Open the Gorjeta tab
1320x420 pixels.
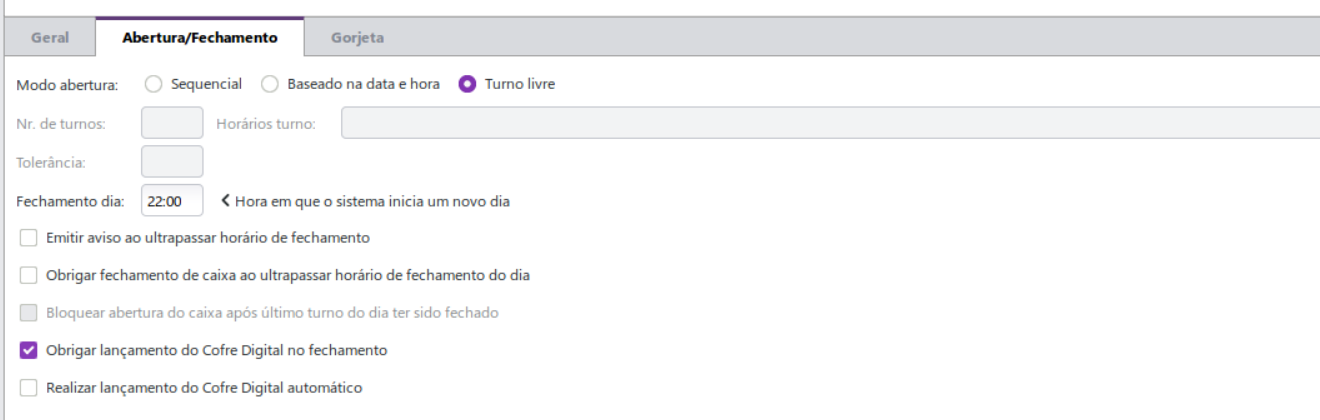(357, 38)
